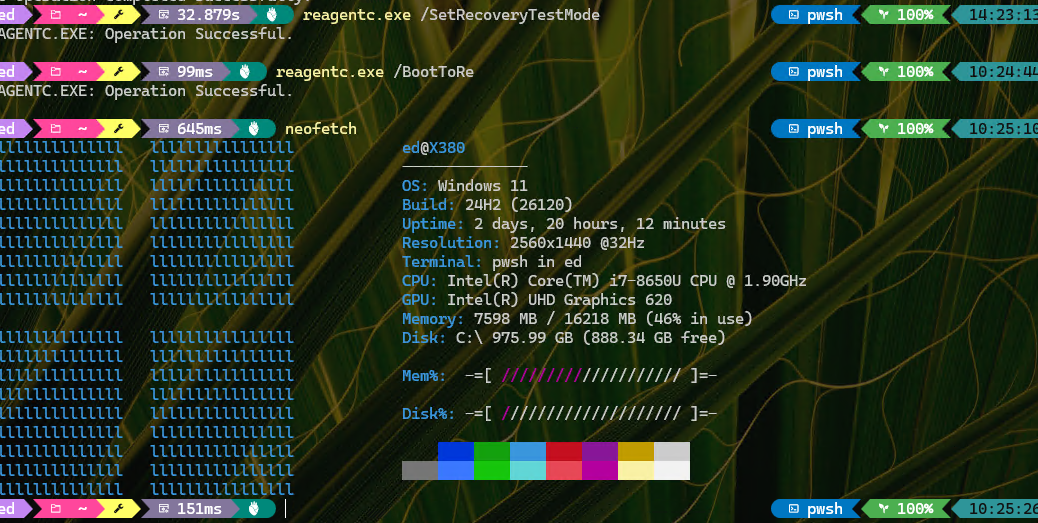Click 'Resolution: 2560x1440 @32Hz' line
Image resolution: width=1038 pixels, height=523 pixels.
click(523, 243)
